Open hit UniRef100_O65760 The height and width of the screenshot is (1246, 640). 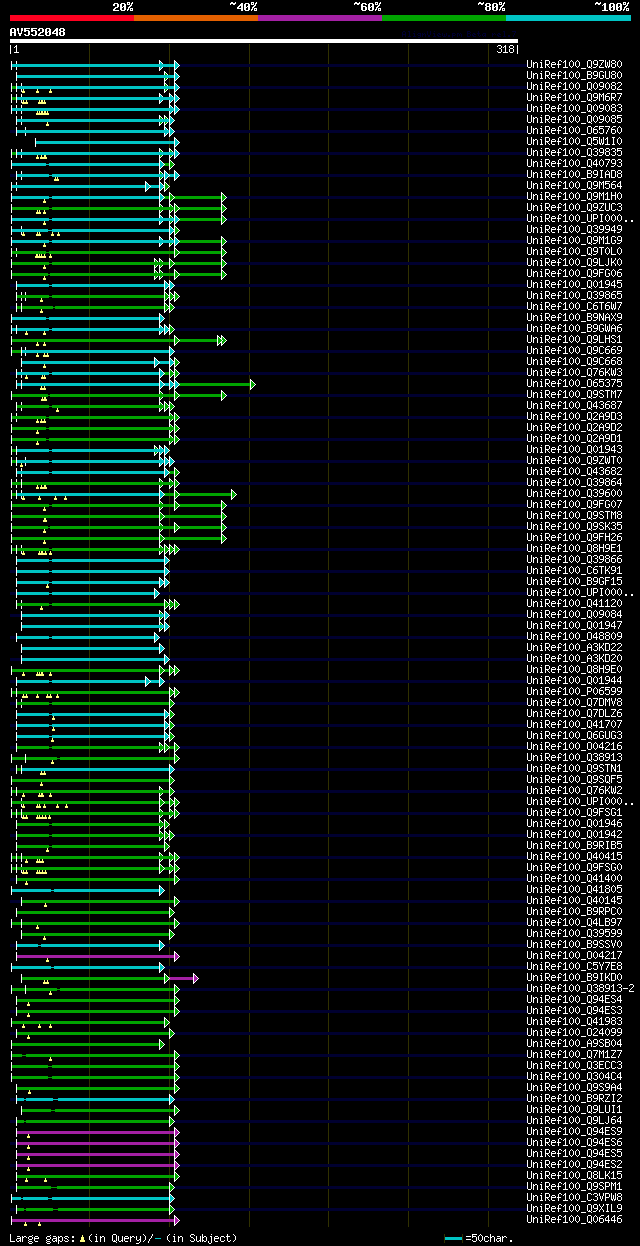click(x=574, y=131)
